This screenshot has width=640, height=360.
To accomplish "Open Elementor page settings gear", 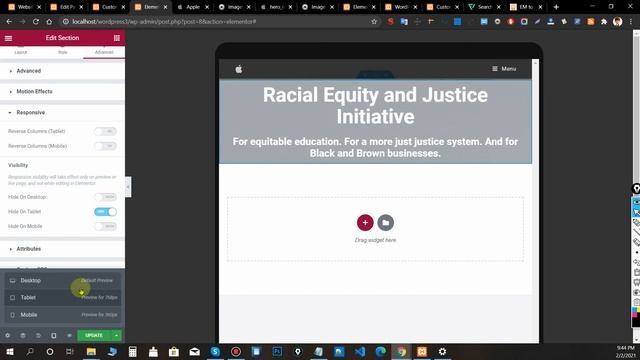I will [7, 336].
